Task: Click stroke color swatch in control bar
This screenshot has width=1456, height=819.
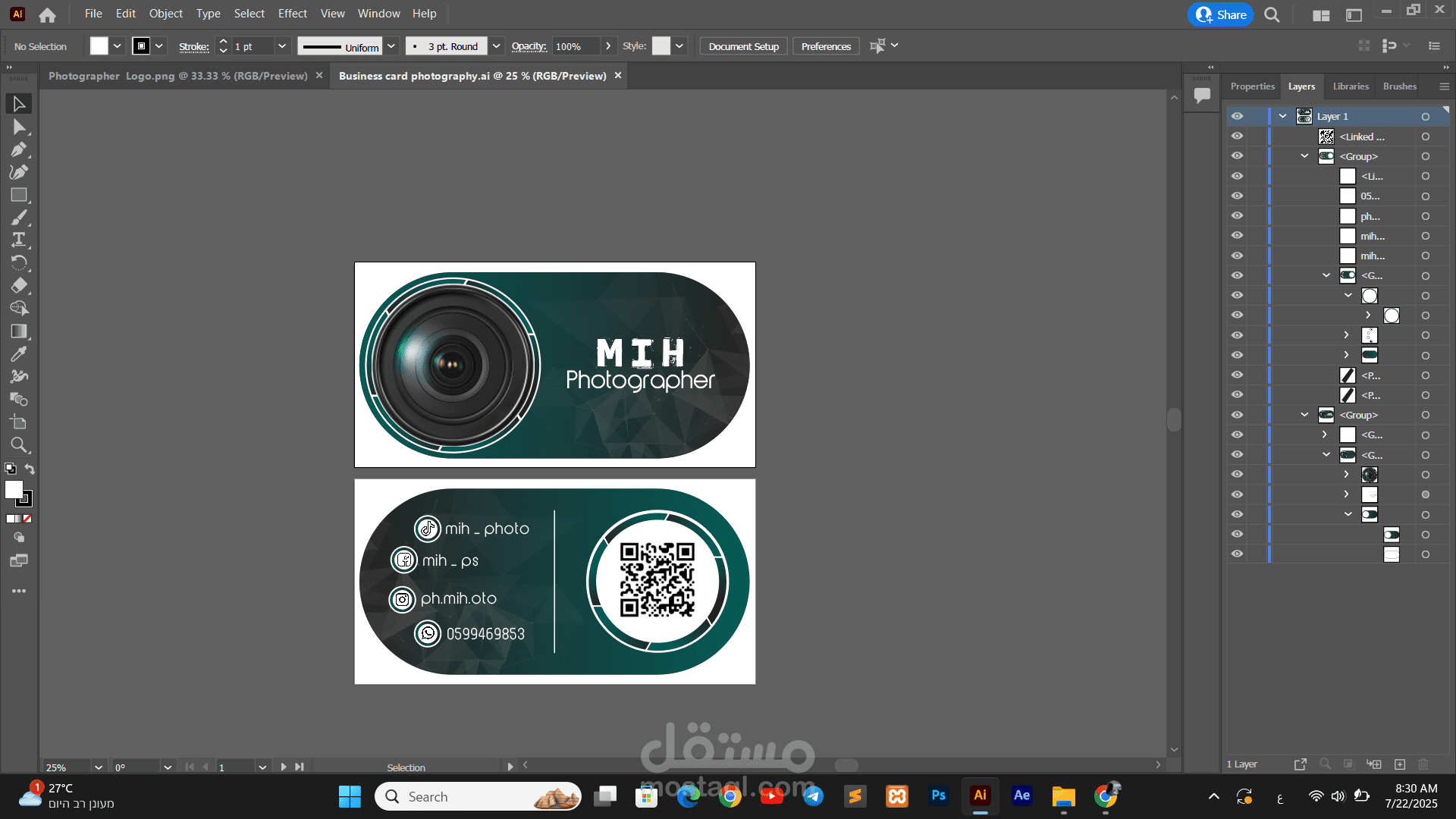Action: (x=141, y=46)
